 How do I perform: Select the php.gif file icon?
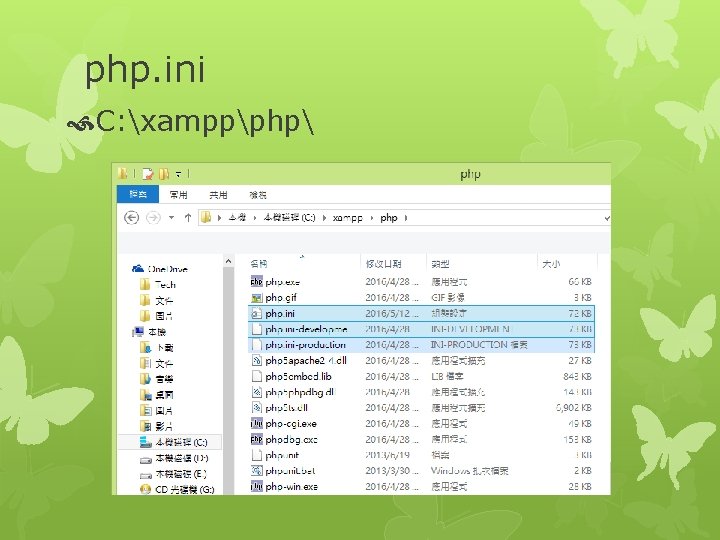pos(256,298)
